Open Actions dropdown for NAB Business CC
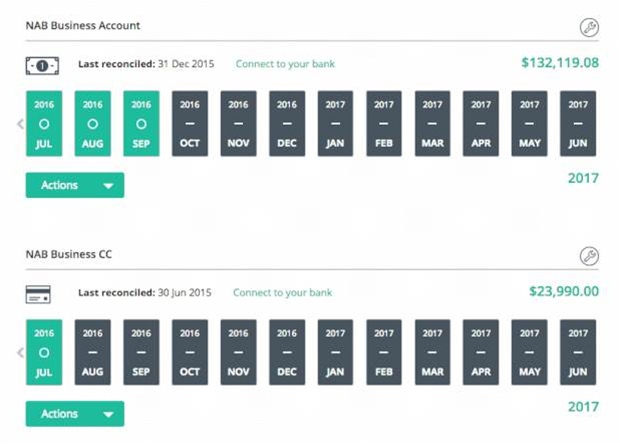This screenshot has height=444, width=620. tap(75, 414)
